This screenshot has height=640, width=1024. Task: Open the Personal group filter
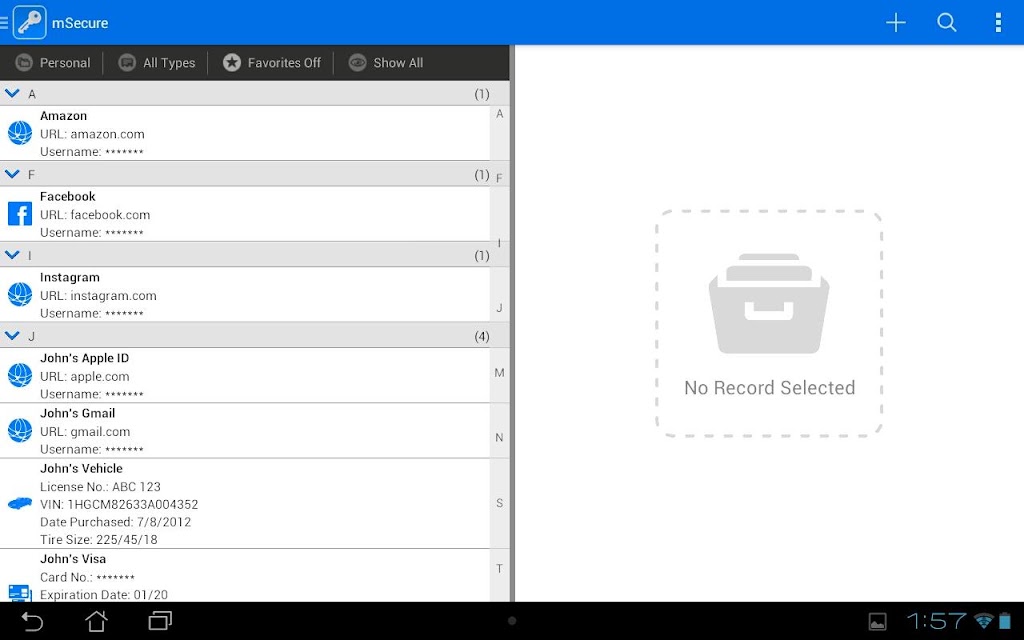pyautogui.click(x=52, y=63)
